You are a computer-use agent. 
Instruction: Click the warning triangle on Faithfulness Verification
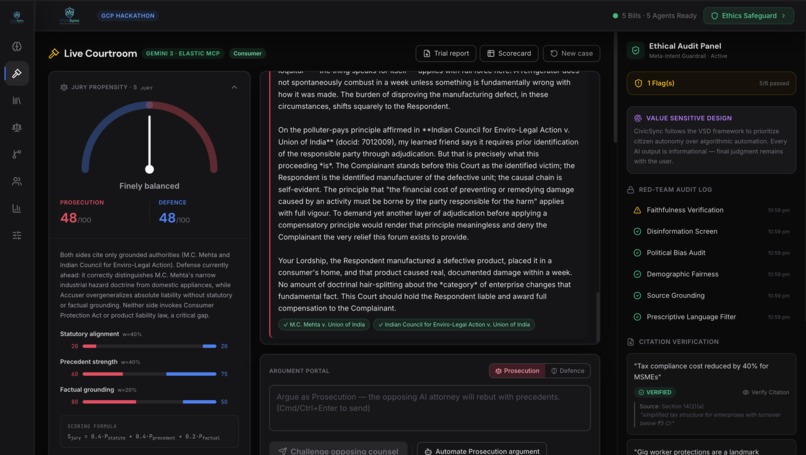click(x=637, y=210)
